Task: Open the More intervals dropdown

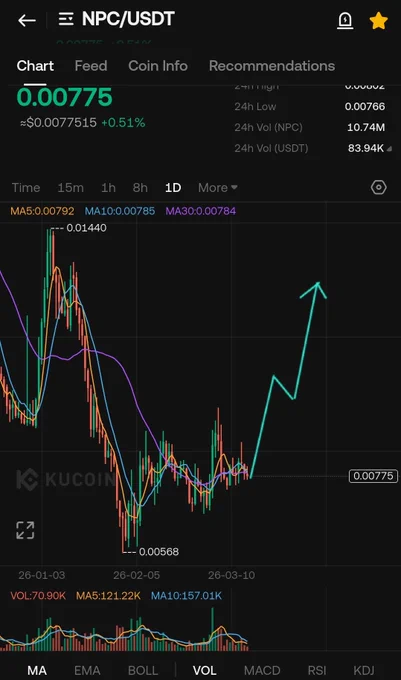Action: [218, 188]
